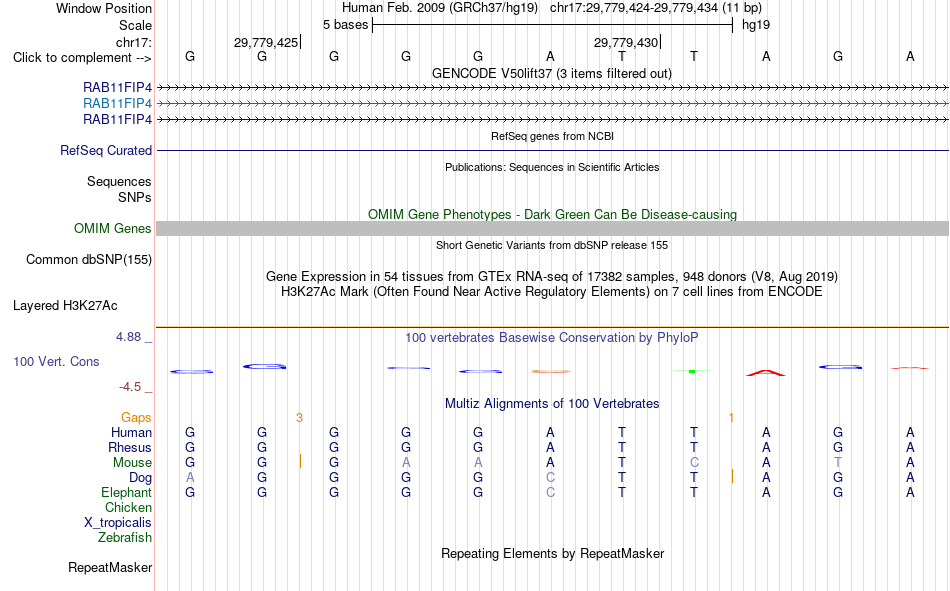Click the orange gap count '3'

(299, 418)
